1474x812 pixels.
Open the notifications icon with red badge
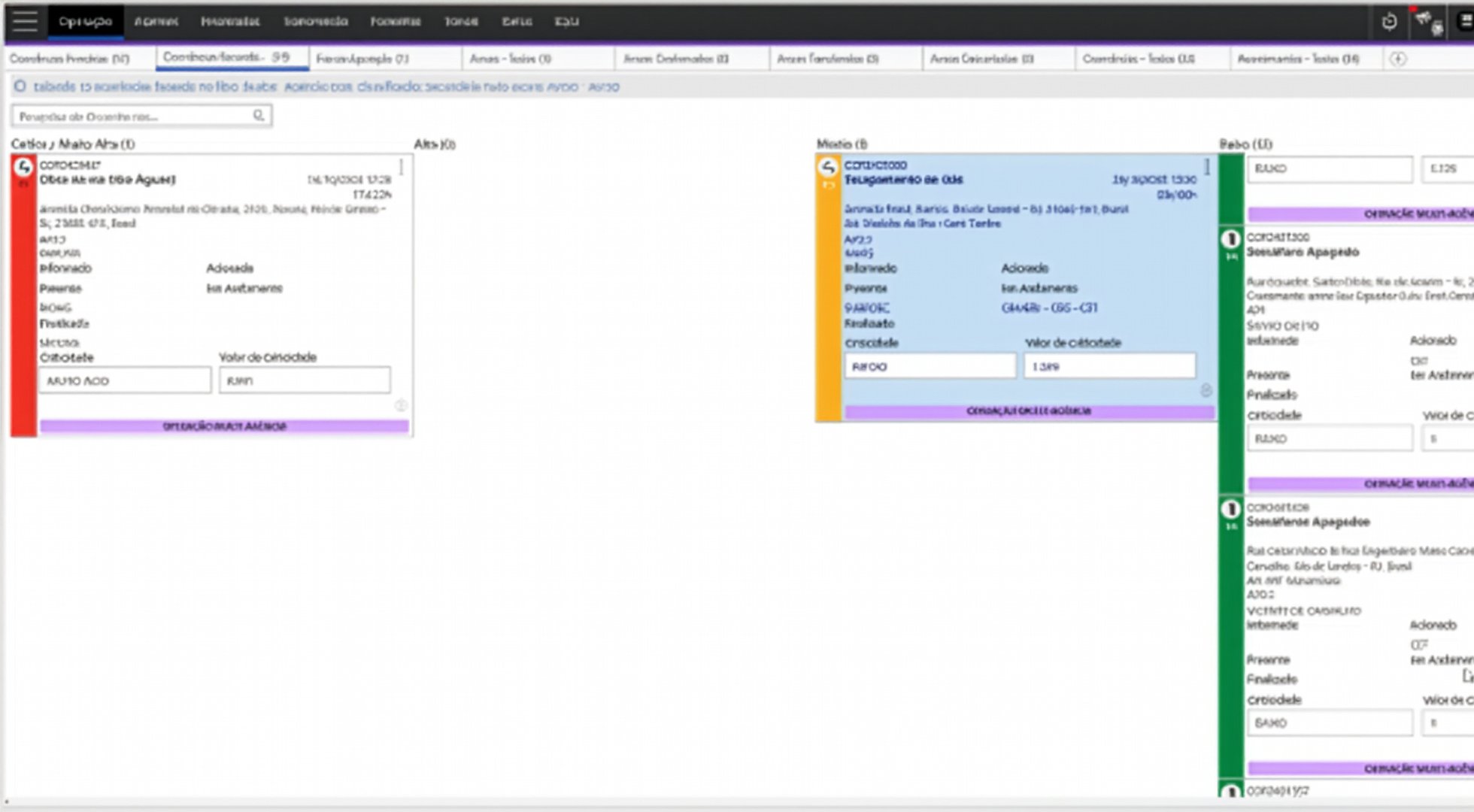point(1424,20)
